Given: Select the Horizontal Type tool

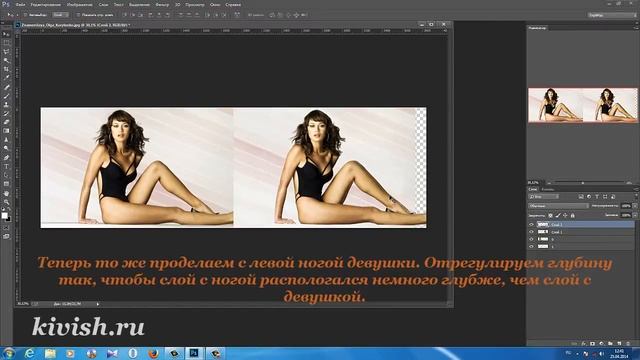Looking at the screenshot, I should [x=6, y=167].
